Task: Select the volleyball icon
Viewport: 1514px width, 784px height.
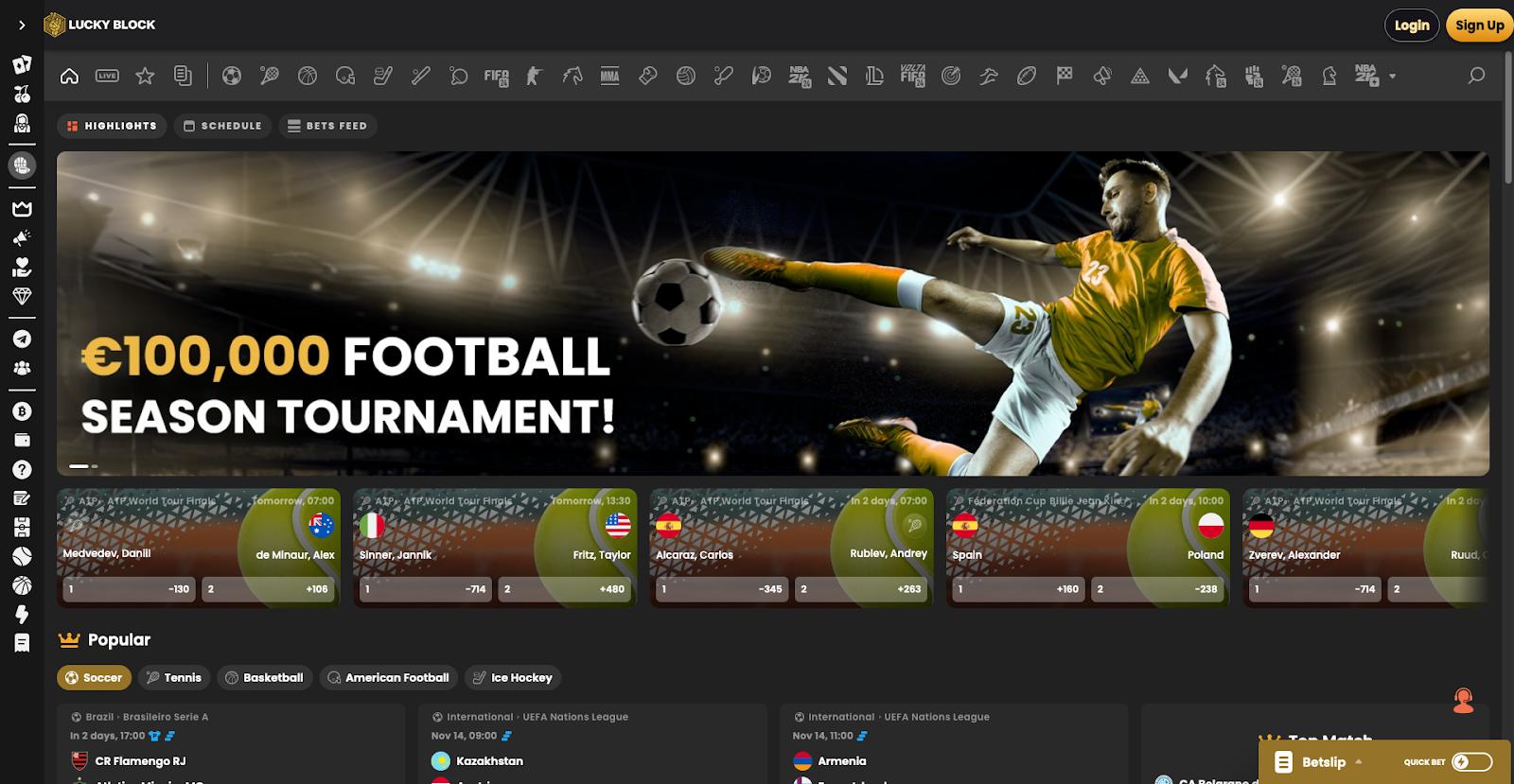Action: (x=686, y=76)
